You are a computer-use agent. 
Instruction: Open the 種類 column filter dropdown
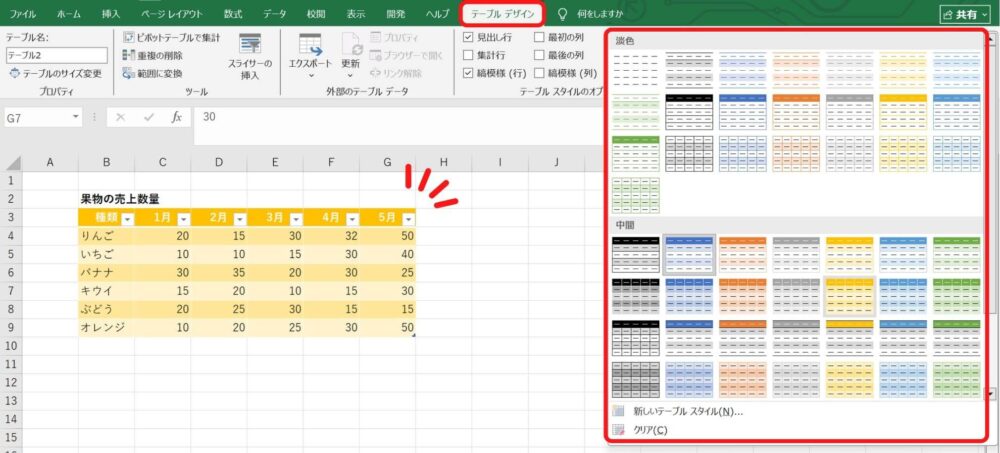click(x=128, y=219)
